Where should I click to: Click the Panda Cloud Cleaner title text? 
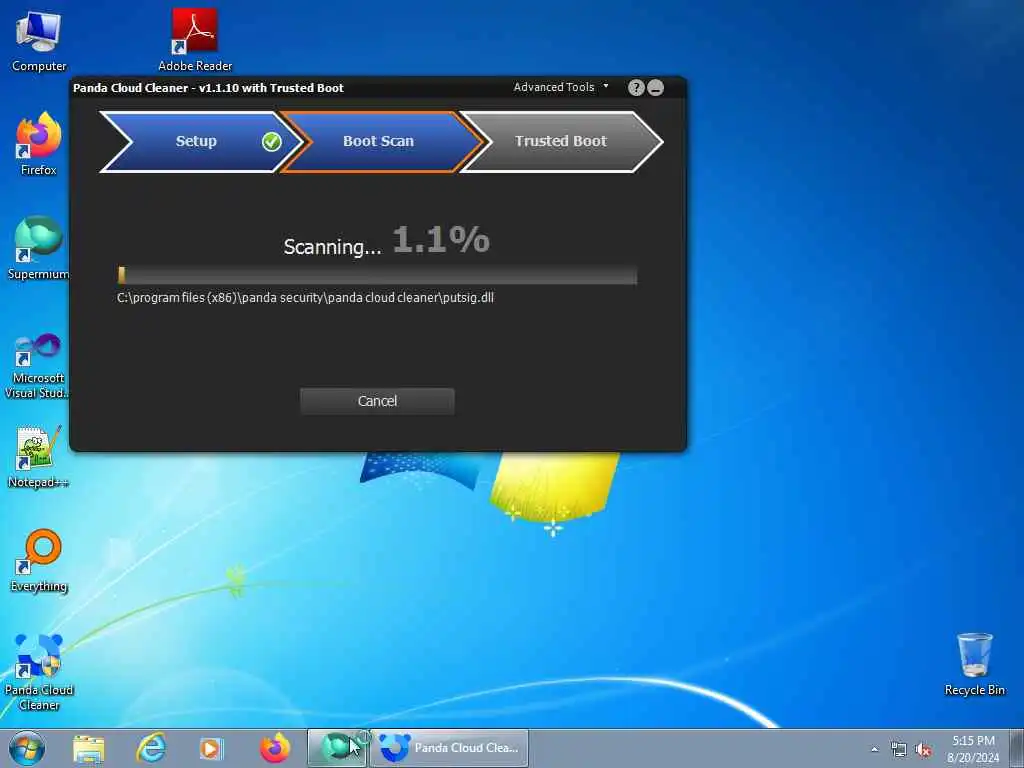208,88
